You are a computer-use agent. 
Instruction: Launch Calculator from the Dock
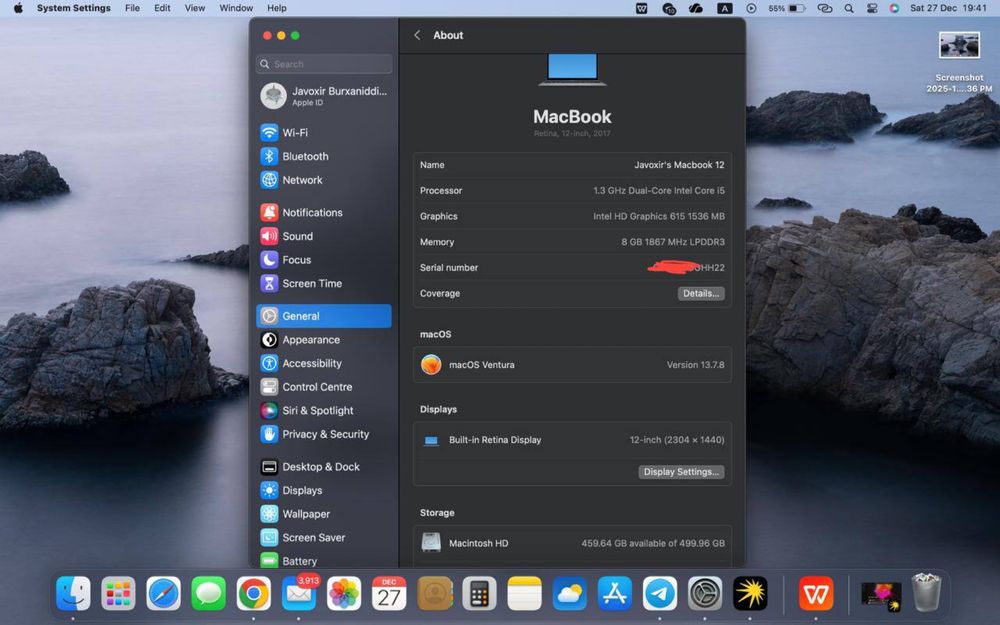pos(480,594)
